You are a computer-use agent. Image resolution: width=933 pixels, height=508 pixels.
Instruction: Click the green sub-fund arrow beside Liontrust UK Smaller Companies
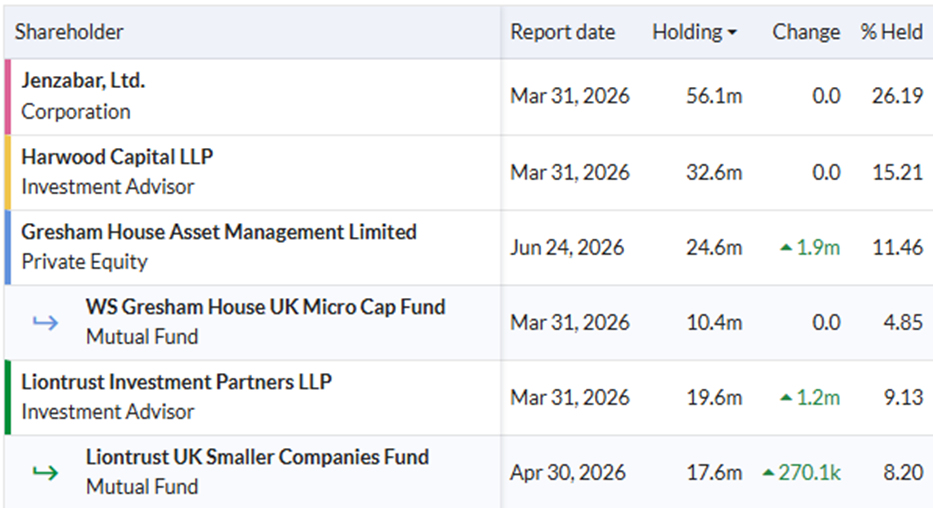45,473
